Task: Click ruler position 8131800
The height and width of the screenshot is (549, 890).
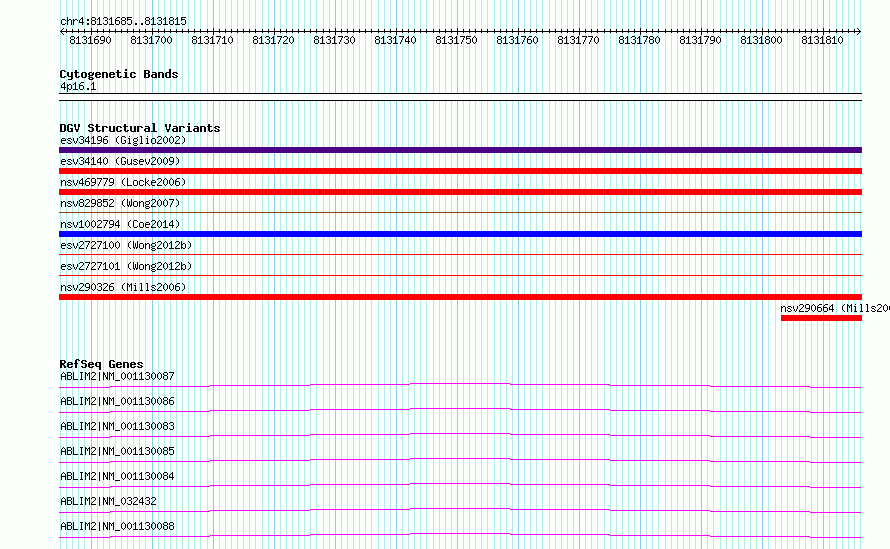Action: [x=761, y=40]
